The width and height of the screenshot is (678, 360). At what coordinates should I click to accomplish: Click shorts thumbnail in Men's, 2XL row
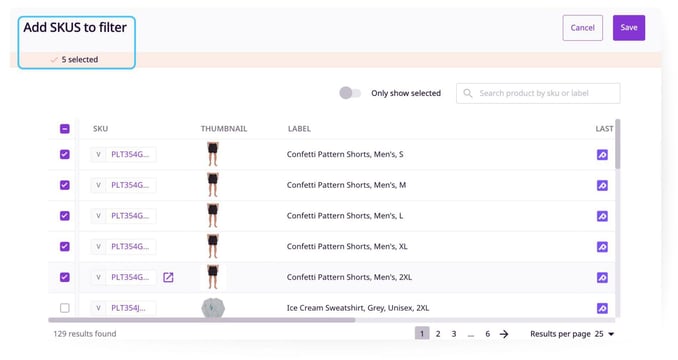(x=213, y=277)
